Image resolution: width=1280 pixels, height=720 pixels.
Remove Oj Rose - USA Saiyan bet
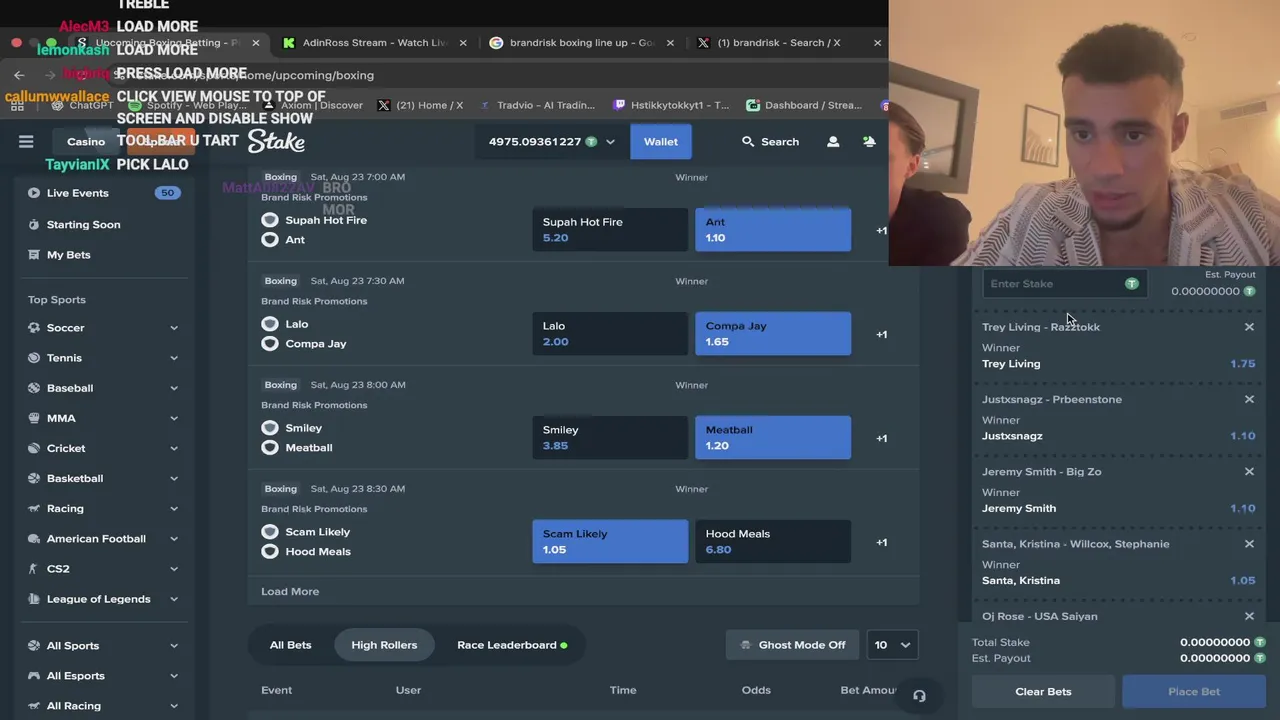(x=1249, y=616)
